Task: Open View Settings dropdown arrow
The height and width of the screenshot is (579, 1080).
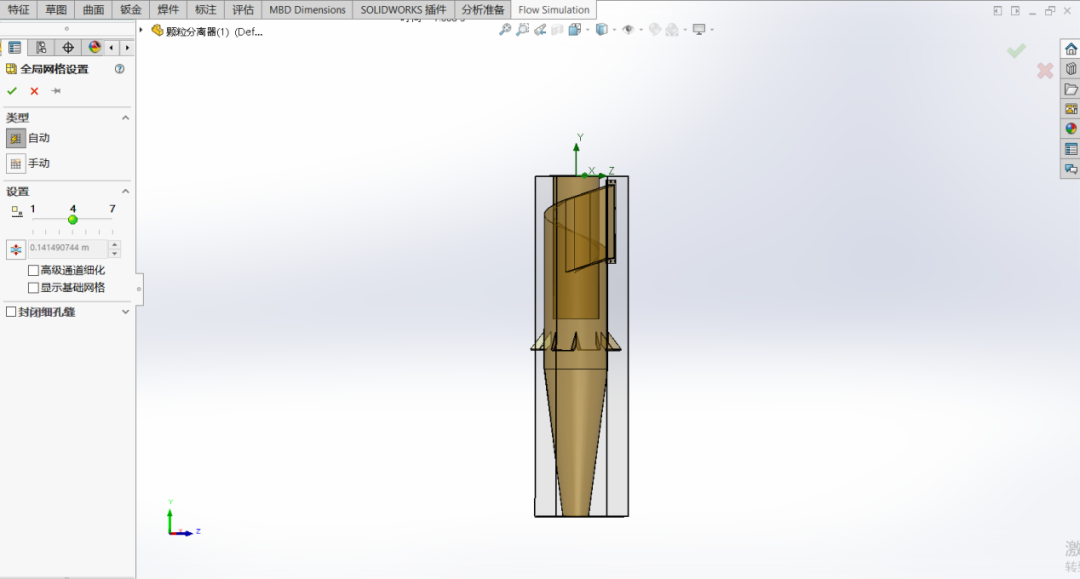Action: click(712, 30)
